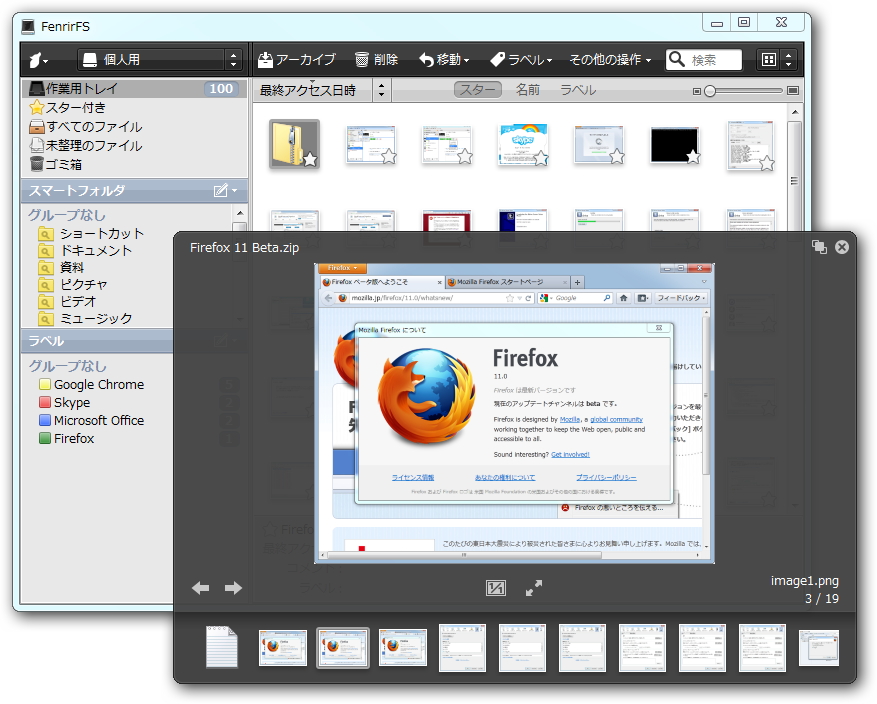This screenshot has height=704, width=877.
Task: Switch image to actual size in preview
Action: 494,590
